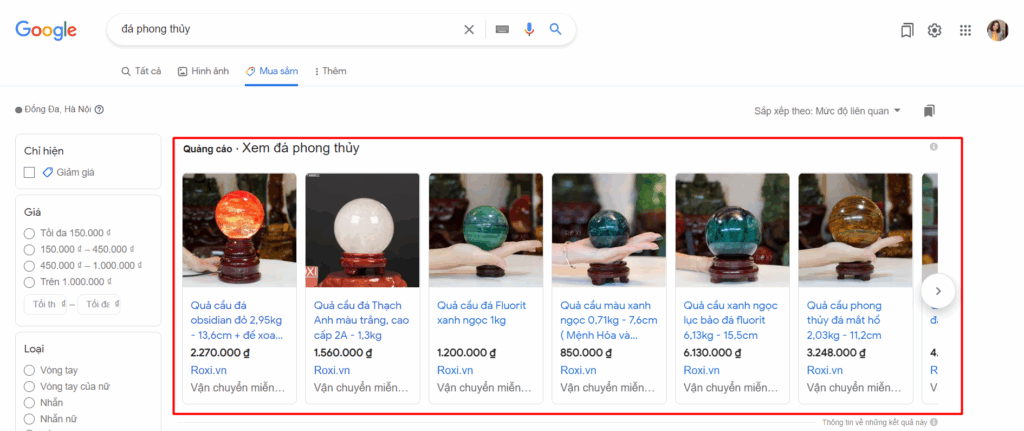Select price range Tối đa 150.000 ₫
1024x431 pixels.
[x=30, y=233]
